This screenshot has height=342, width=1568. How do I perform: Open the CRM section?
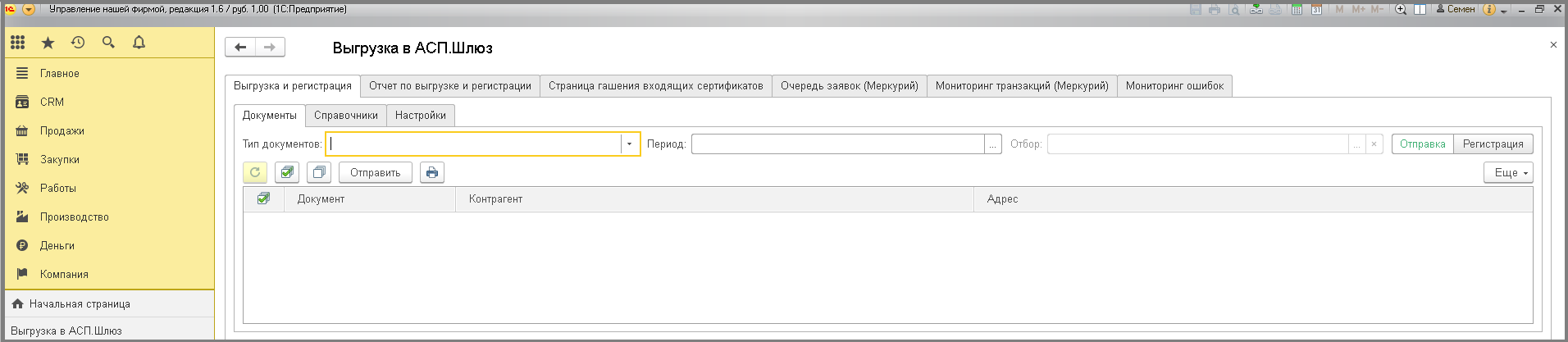109,102
